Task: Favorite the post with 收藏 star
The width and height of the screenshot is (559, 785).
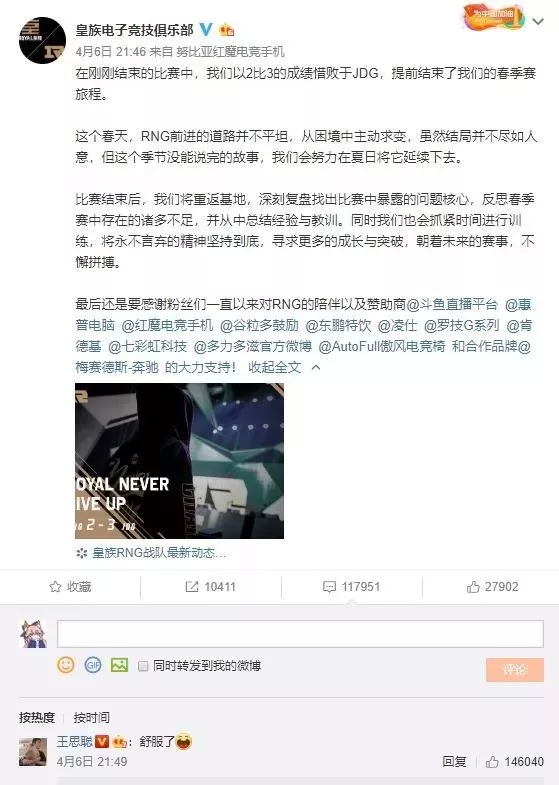Action: 70,587
